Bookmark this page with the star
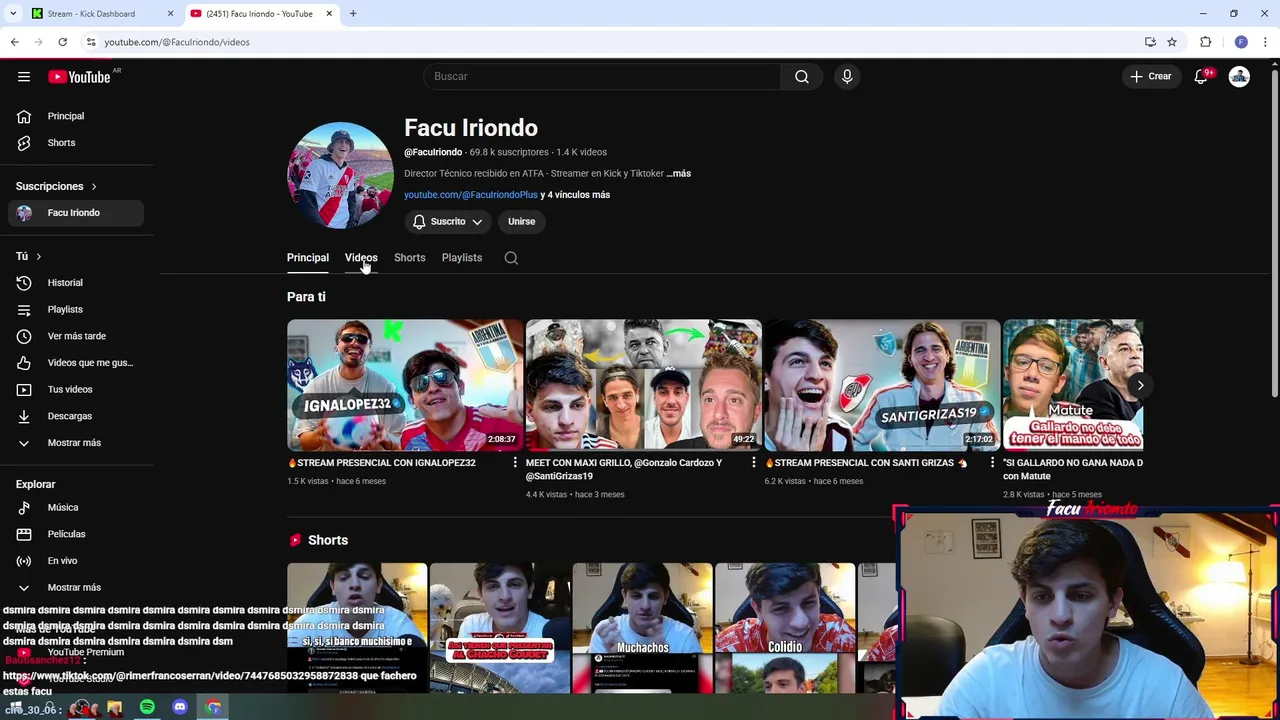1280x720 pixels. pyautogui.click(x=1172, y=42)
